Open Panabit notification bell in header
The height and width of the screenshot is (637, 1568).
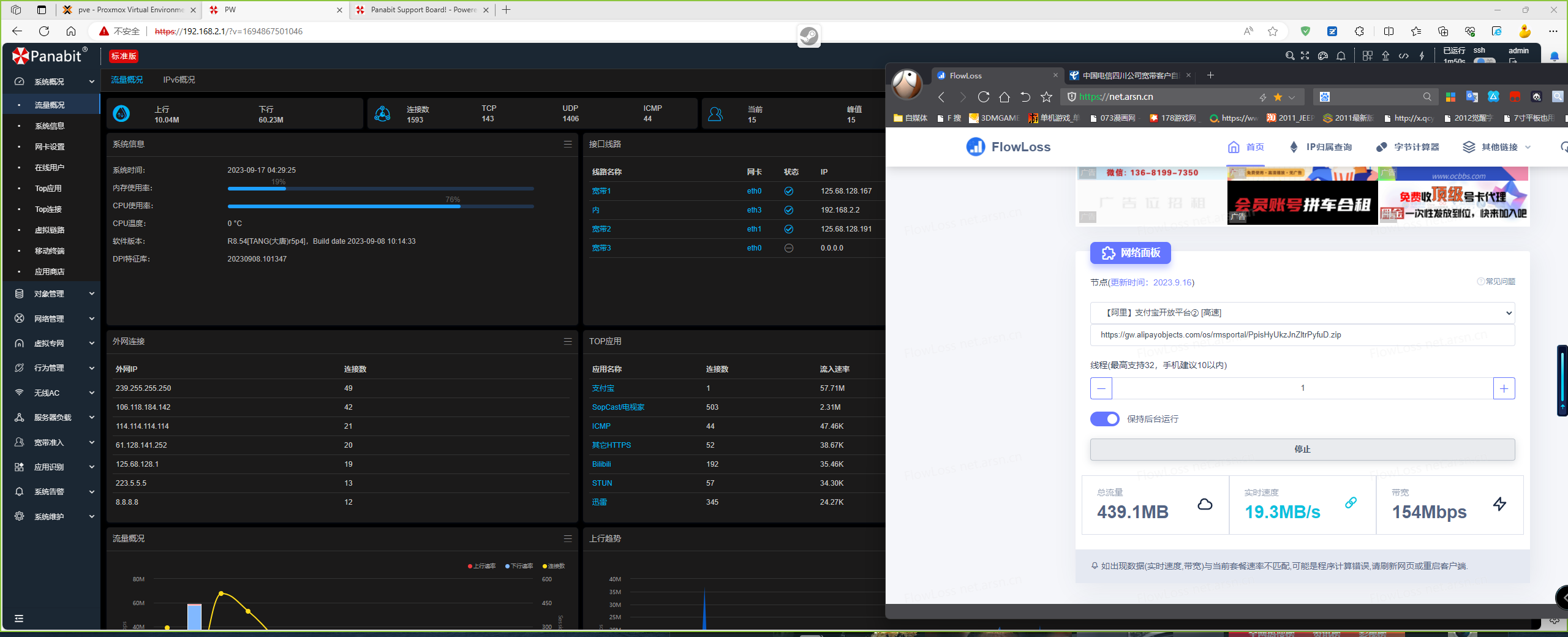(x=1341, y=56)
